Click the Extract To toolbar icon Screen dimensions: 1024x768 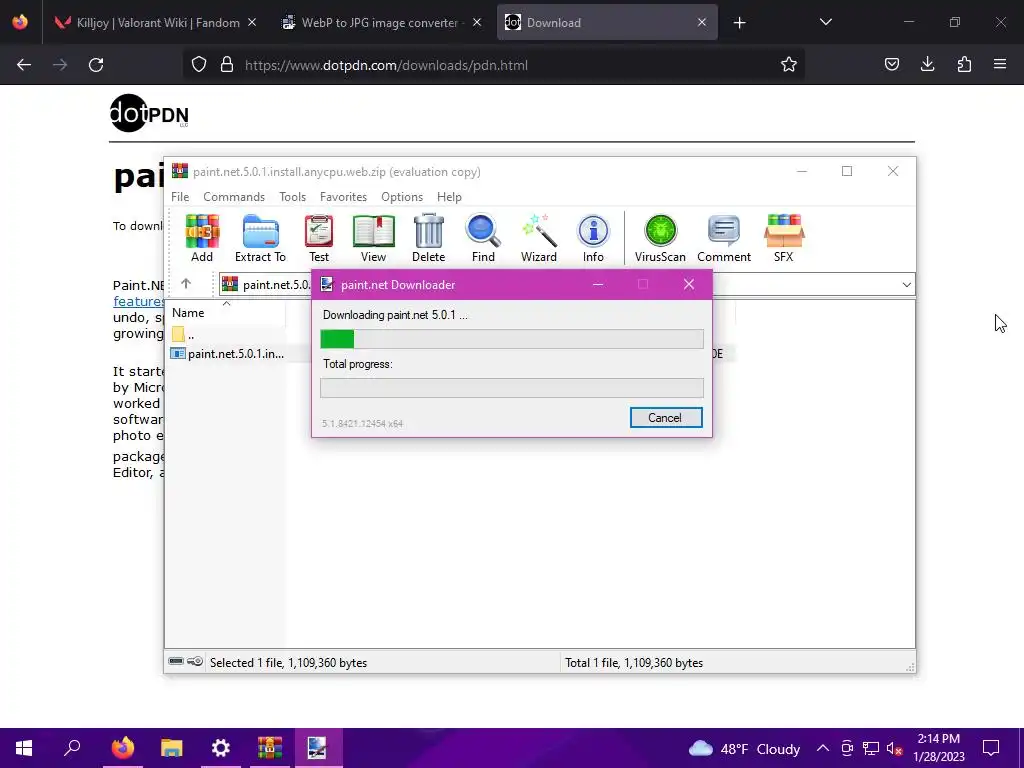(260, 238)
